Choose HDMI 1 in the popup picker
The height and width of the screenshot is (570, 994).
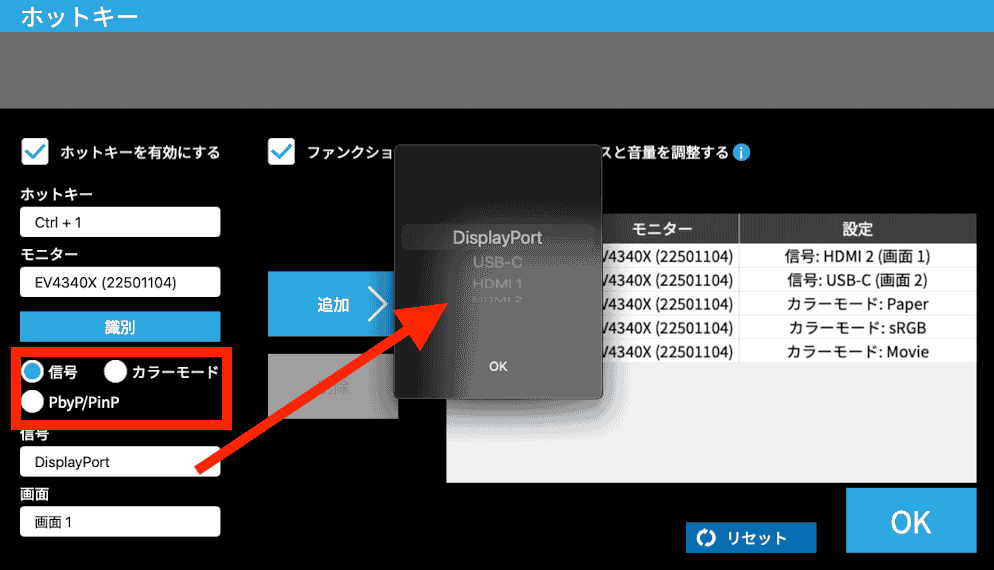tap(498, 283)
